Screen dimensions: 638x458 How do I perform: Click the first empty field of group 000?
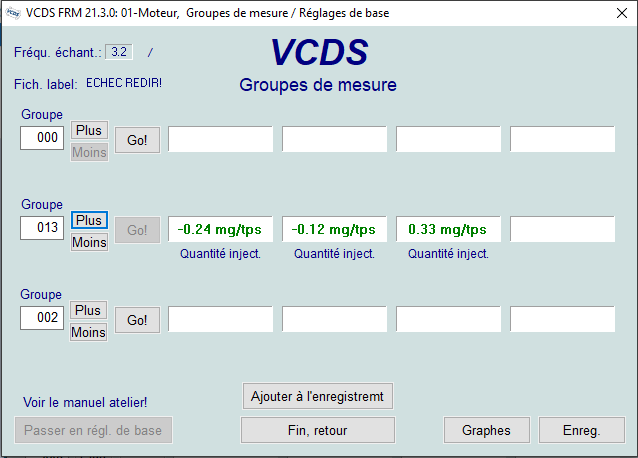220,139
